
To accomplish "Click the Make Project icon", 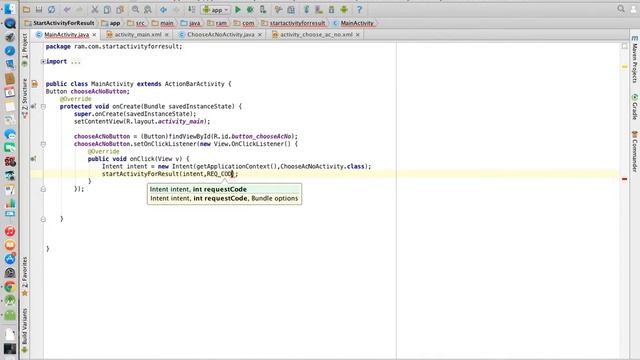I will [x=191, y=9].
